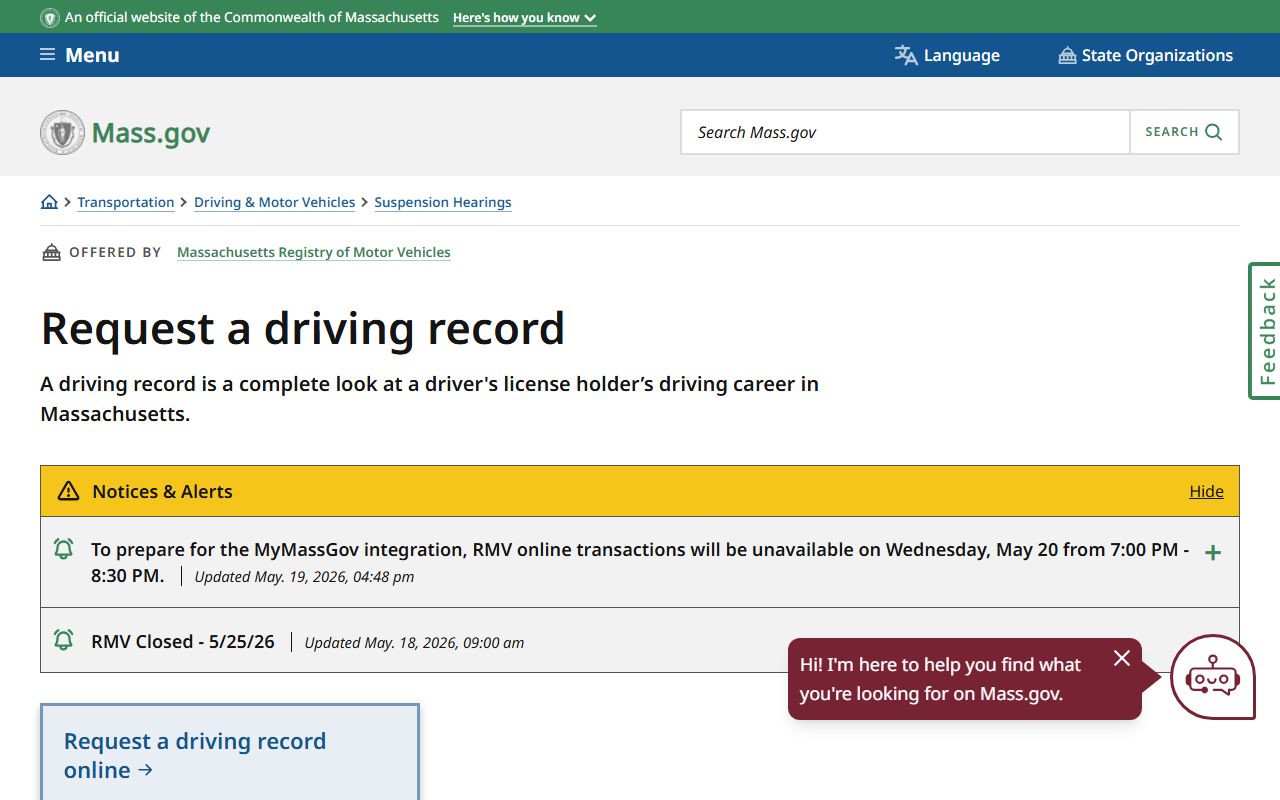The width and height of the screenshot is (1280, 800).
Task: Select the RMV Closed - 5/25/26 alert
Action: 183,641
